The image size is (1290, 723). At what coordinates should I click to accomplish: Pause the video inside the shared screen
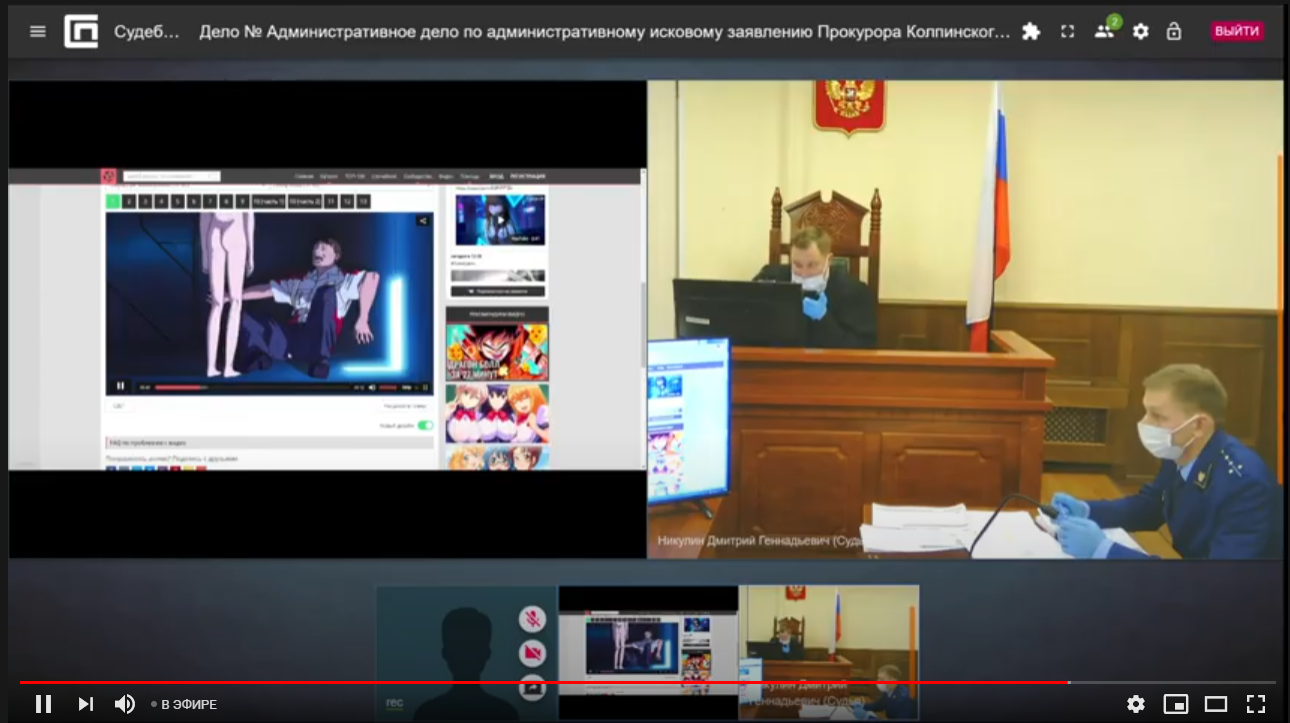(121, 386)
